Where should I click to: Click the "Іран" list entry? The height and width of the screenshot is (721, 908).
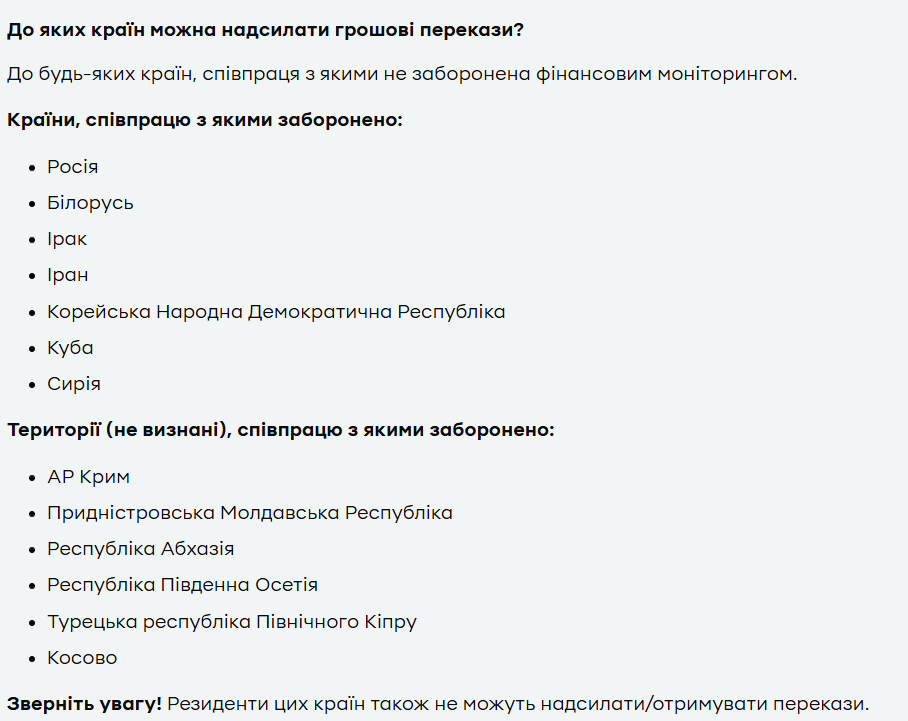(68, 275)
